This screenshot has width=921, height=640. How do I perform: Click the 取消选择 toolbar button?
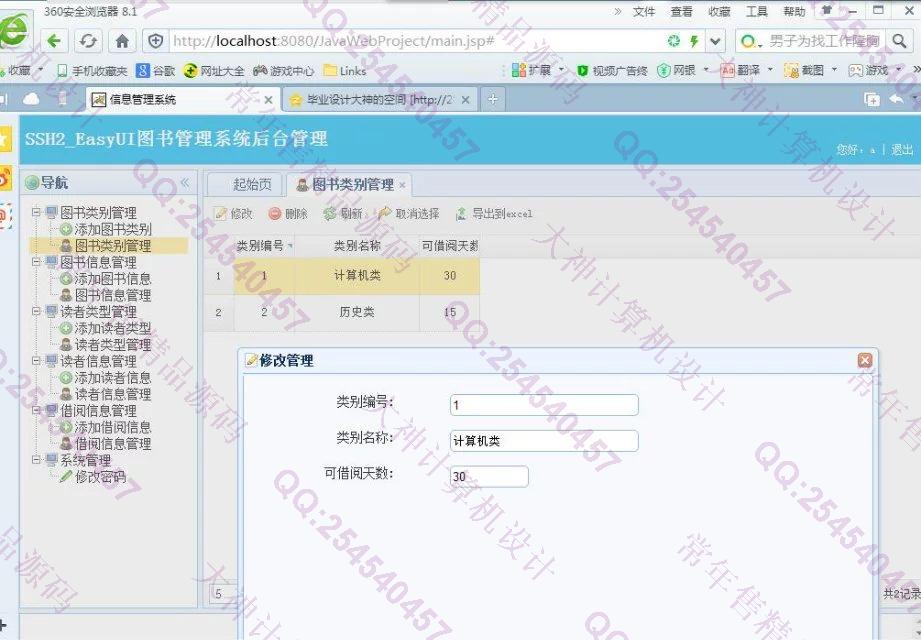(409, 214)
